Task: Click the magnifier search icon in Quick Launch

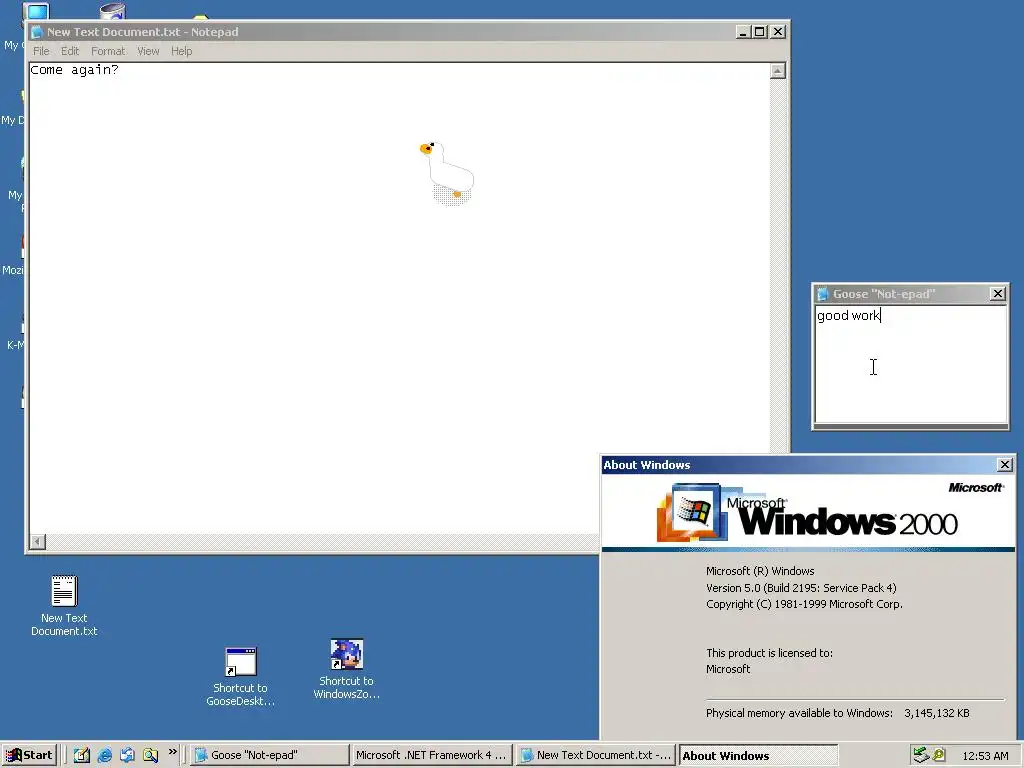Action: click(x=150, y=755)
